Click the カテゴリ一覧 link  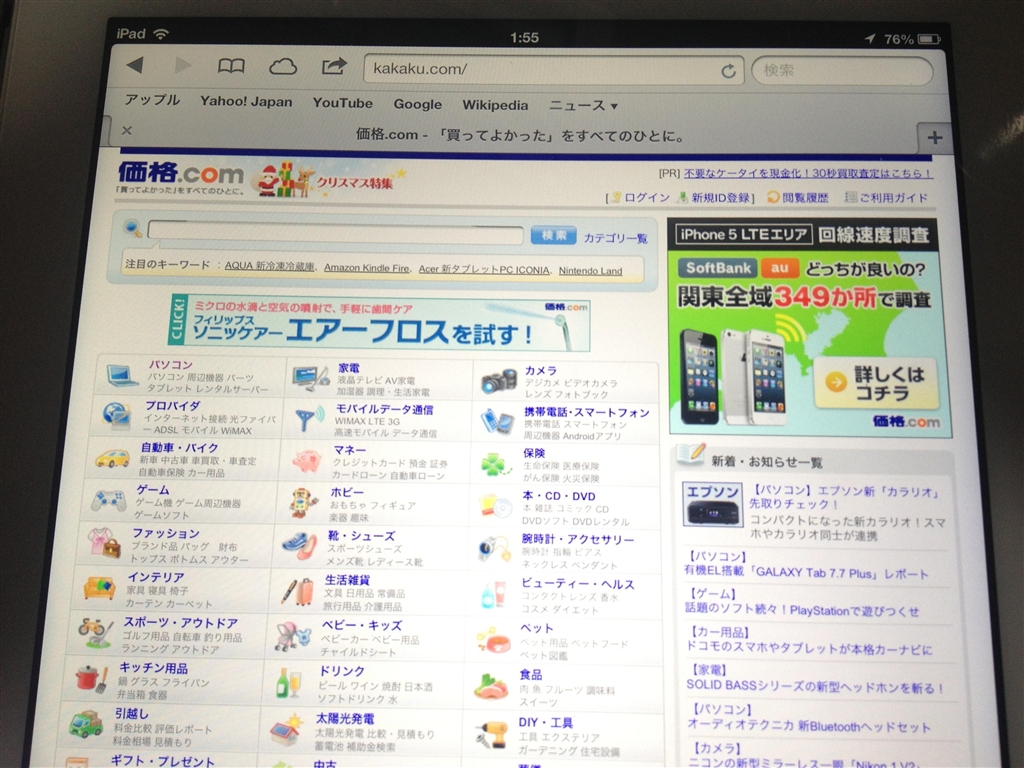(615, 238)
